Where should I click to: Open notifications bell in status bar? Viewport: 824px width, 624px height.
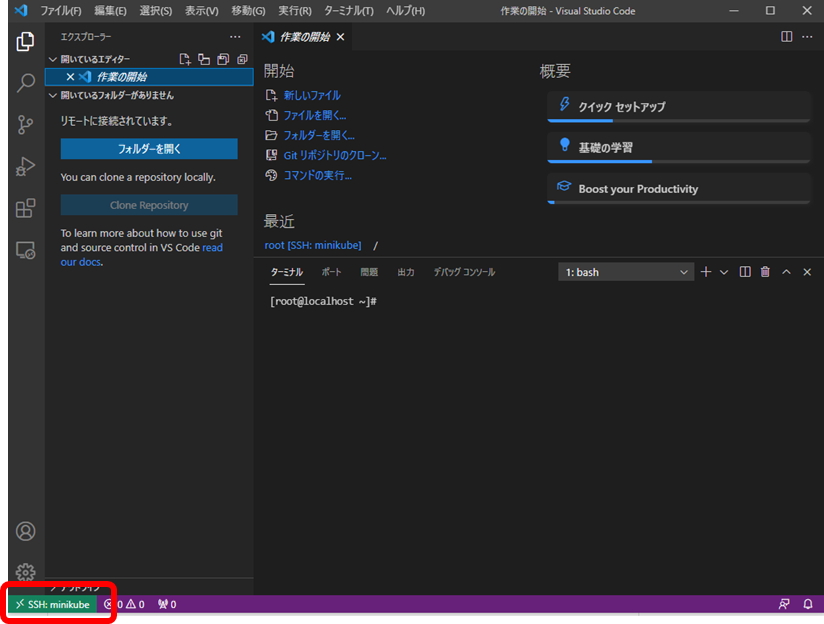tap(808, 604)
